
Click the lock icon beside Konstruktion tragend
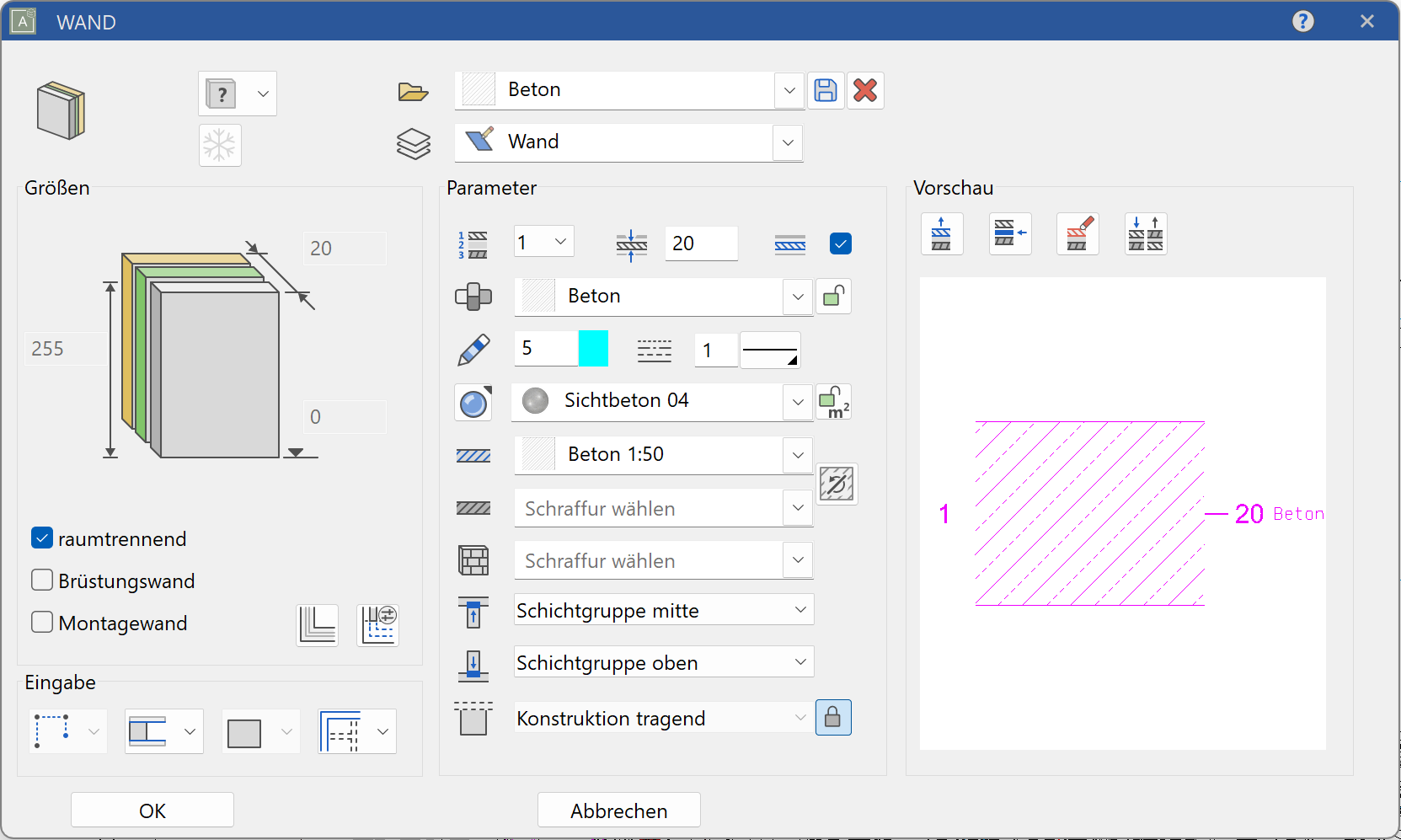point(833,717)
